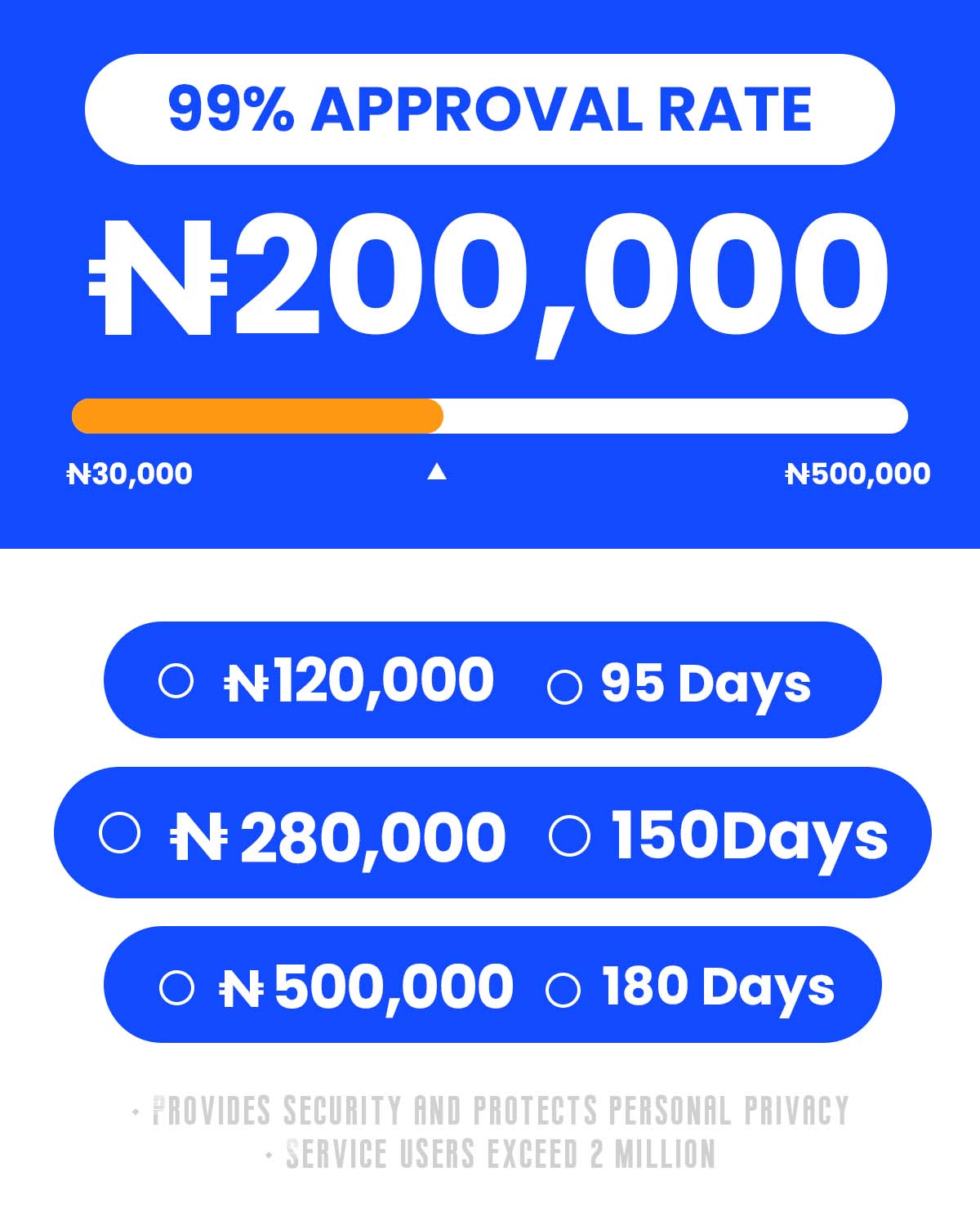Image resolution: width=980 pixels, height=1225 pixels.
Task: Click the ₦500,000 maximum label under the slider
Action: (x=857, y=474)
